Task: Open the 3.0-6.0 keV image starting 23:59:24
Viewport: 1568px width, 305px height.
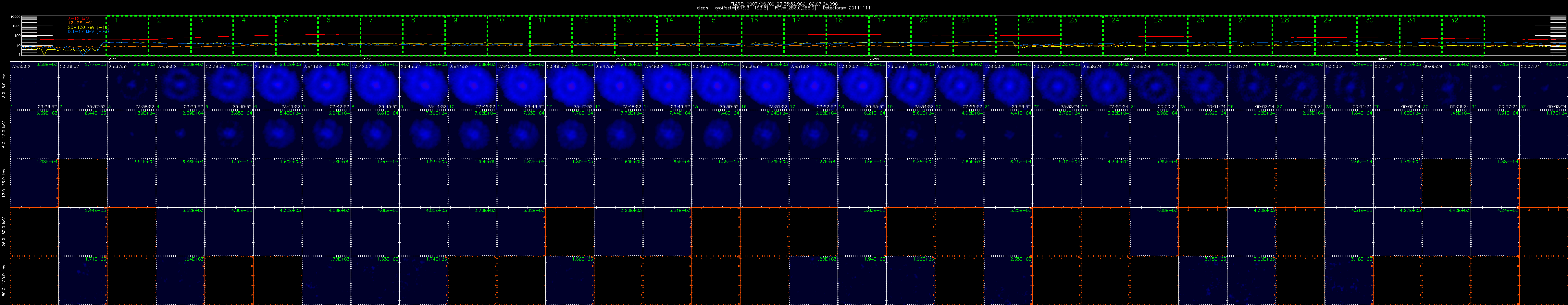Action: pos(1154,86)
